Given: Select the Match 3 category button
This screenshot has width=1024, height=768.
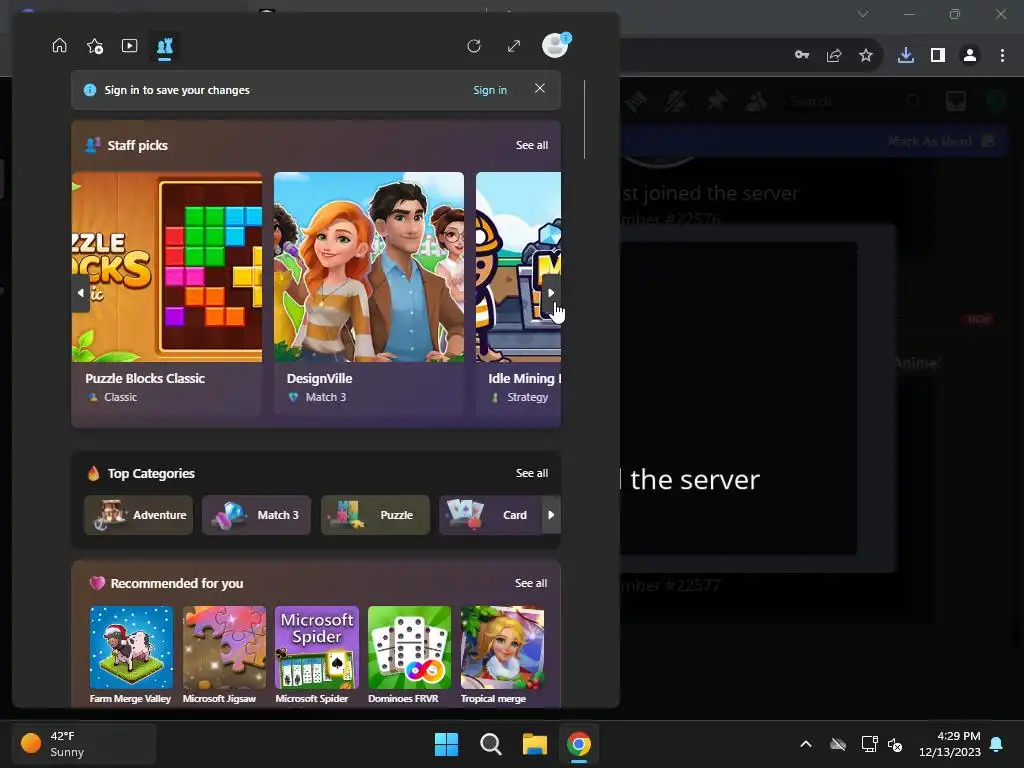Looking at the screenshot, I should click(x=256, y=515).
